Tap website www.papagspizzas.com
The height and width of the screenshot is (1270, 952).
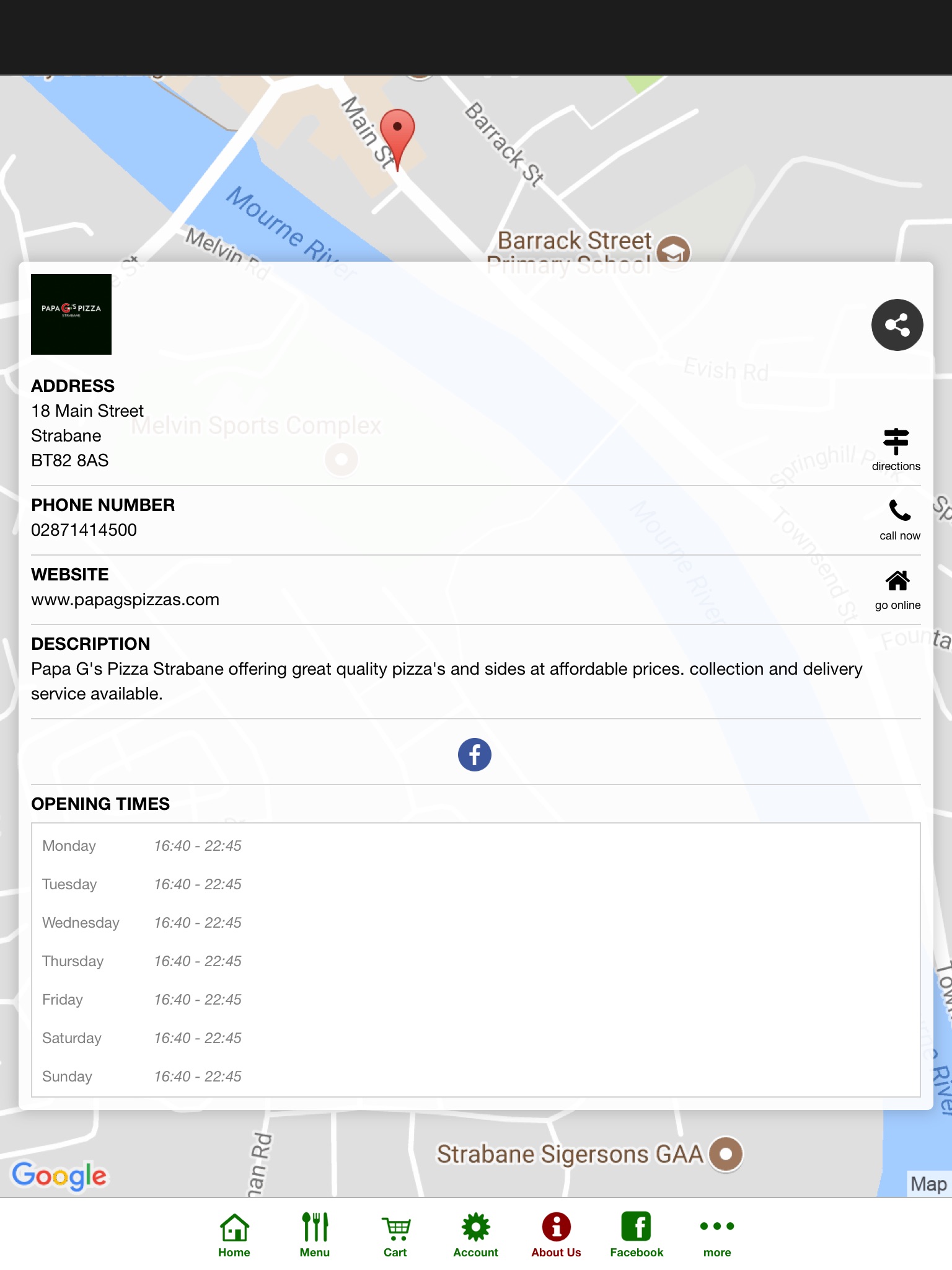point(125,600)
